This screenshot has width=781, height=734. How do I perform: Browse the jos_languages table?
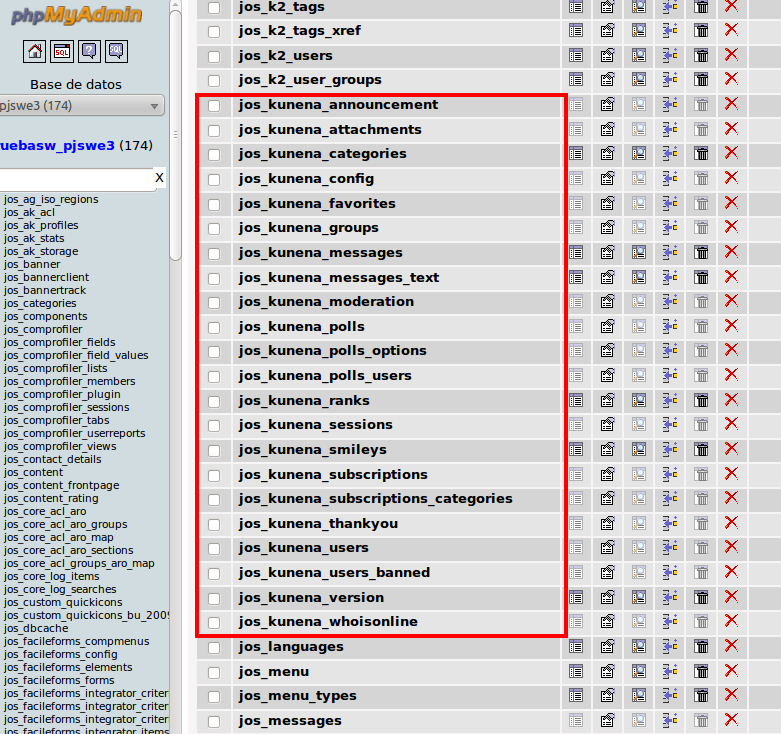(576, 647)
